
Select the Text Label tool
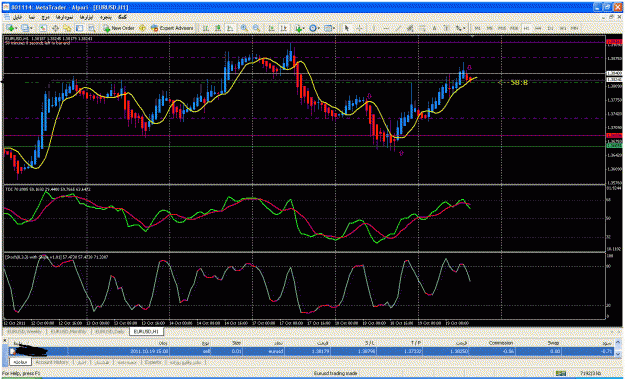tap(447, 28)
